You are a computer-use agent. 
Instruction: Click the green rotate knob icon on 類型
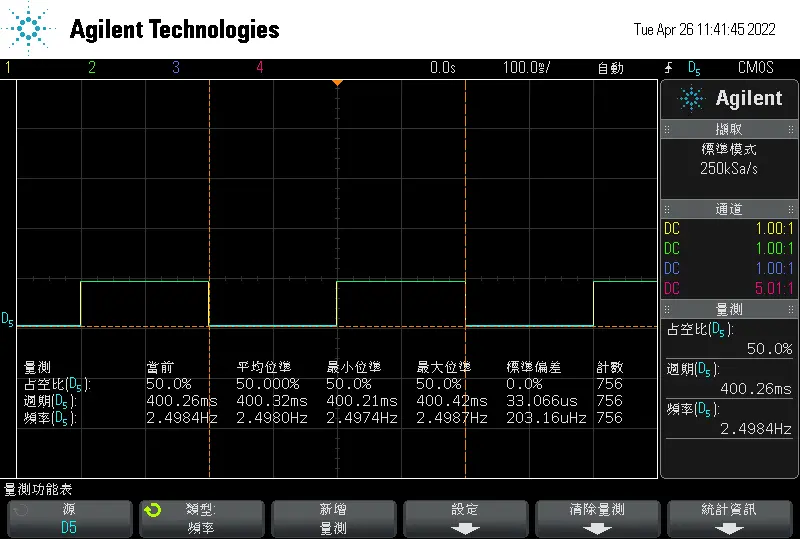[153, 510]
